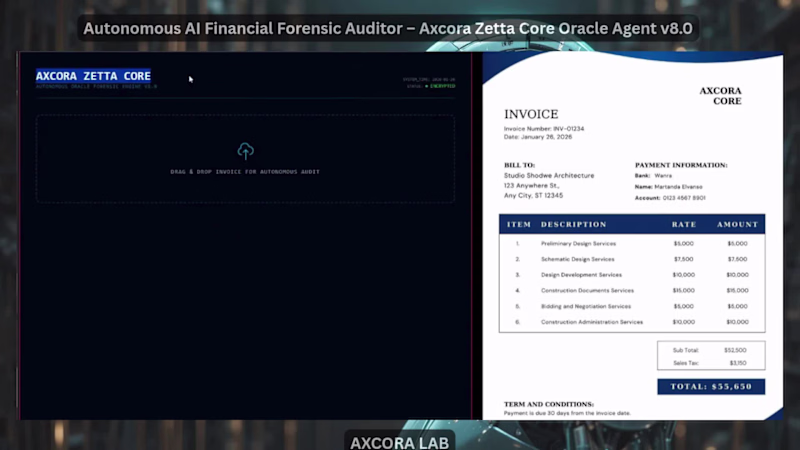Click the drag & drop invoice zone text
This screenshot has width=800, height=450.
pyautogui.click(x=245, y=172)
